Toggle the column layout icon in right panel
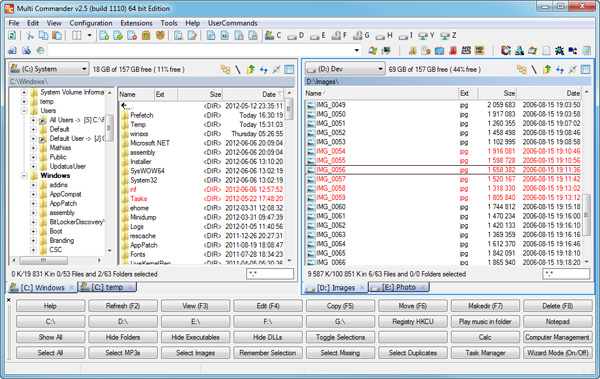Viewport: 600px width, 379px height. pyautogui.click(x=585, y=69)
